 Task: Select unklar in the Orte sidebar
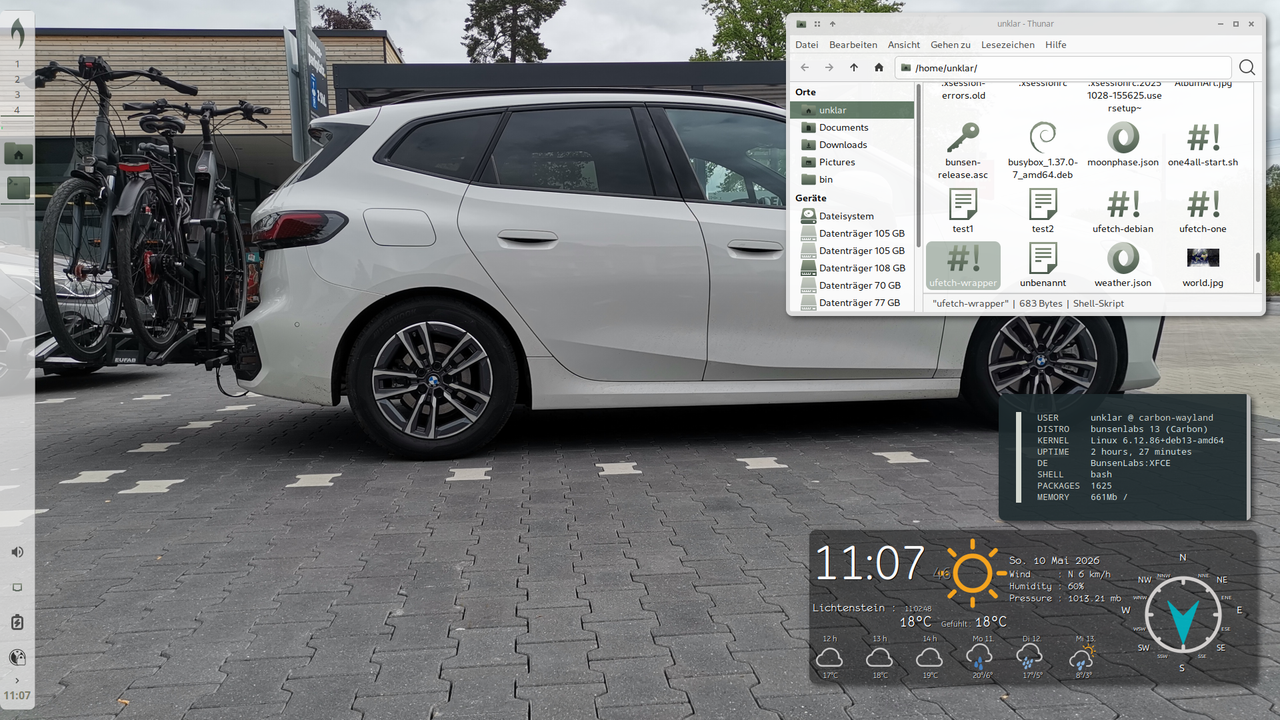[x=852, y=110]
